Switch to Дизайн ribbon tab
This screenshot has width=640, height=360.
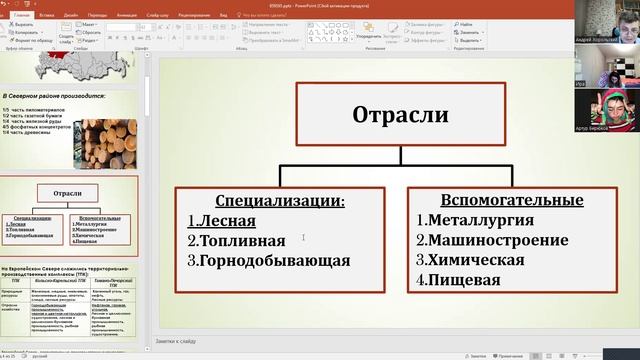point(71,15)
